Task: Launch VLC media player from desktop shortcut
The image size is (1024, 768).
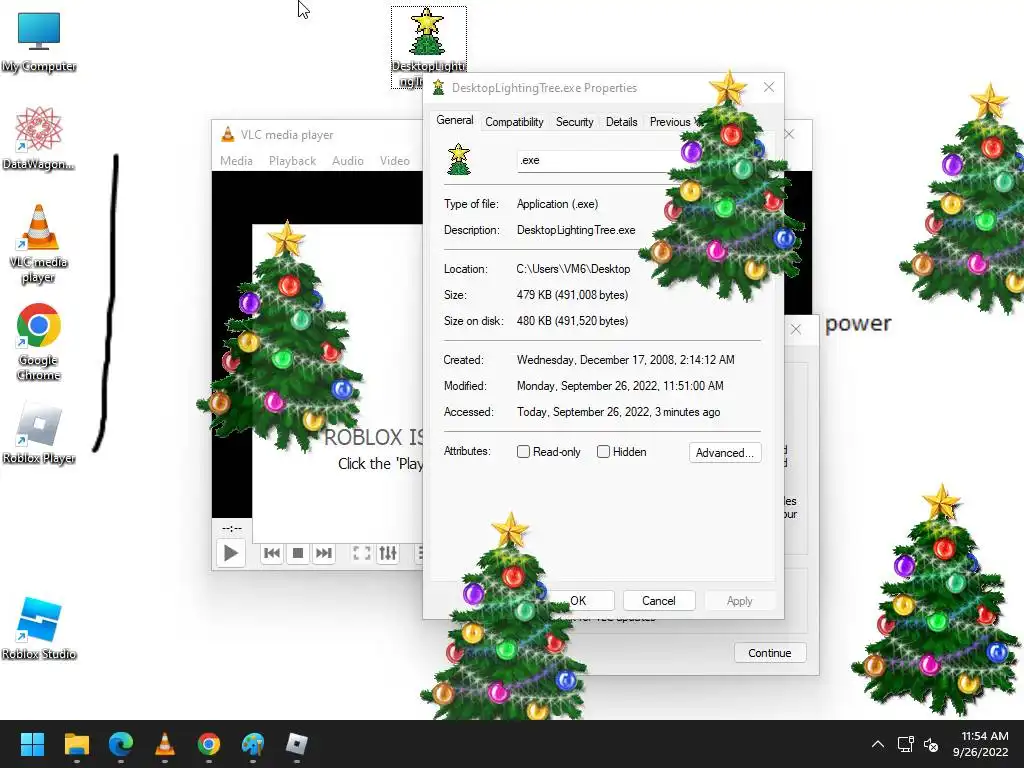Action: click(x=39, y=244)
